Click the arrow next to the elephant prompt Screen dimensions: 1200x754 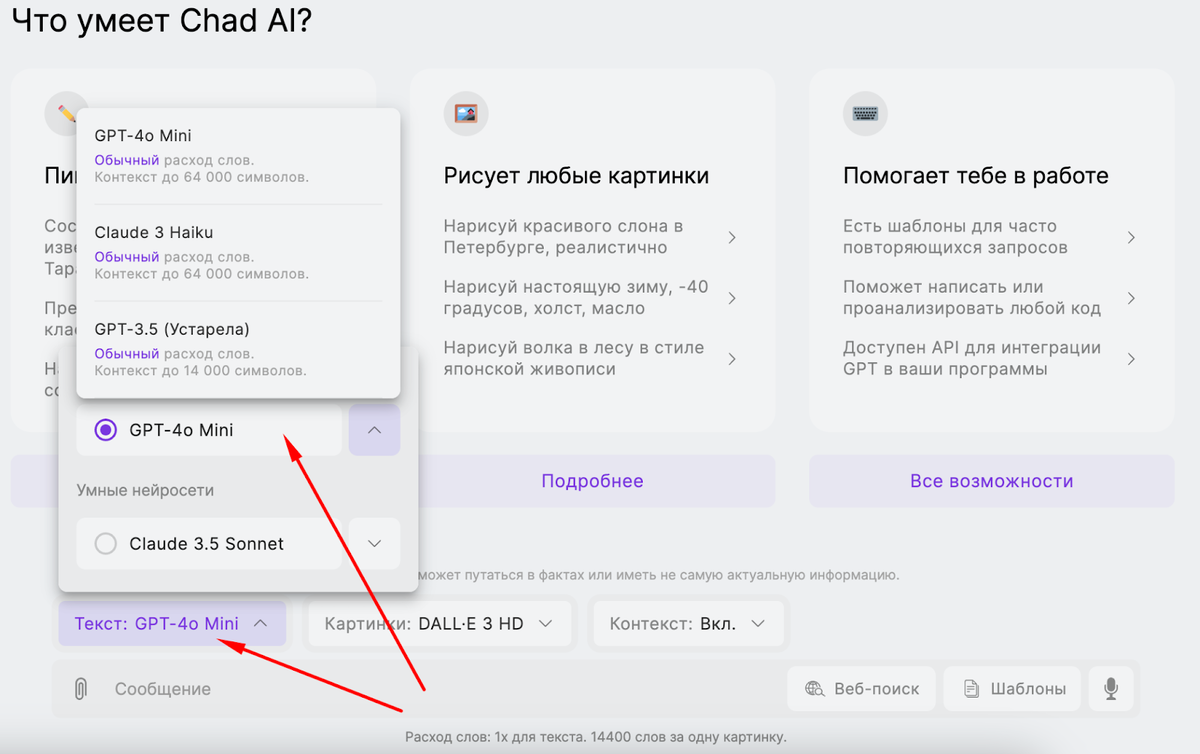click(732, 237)
